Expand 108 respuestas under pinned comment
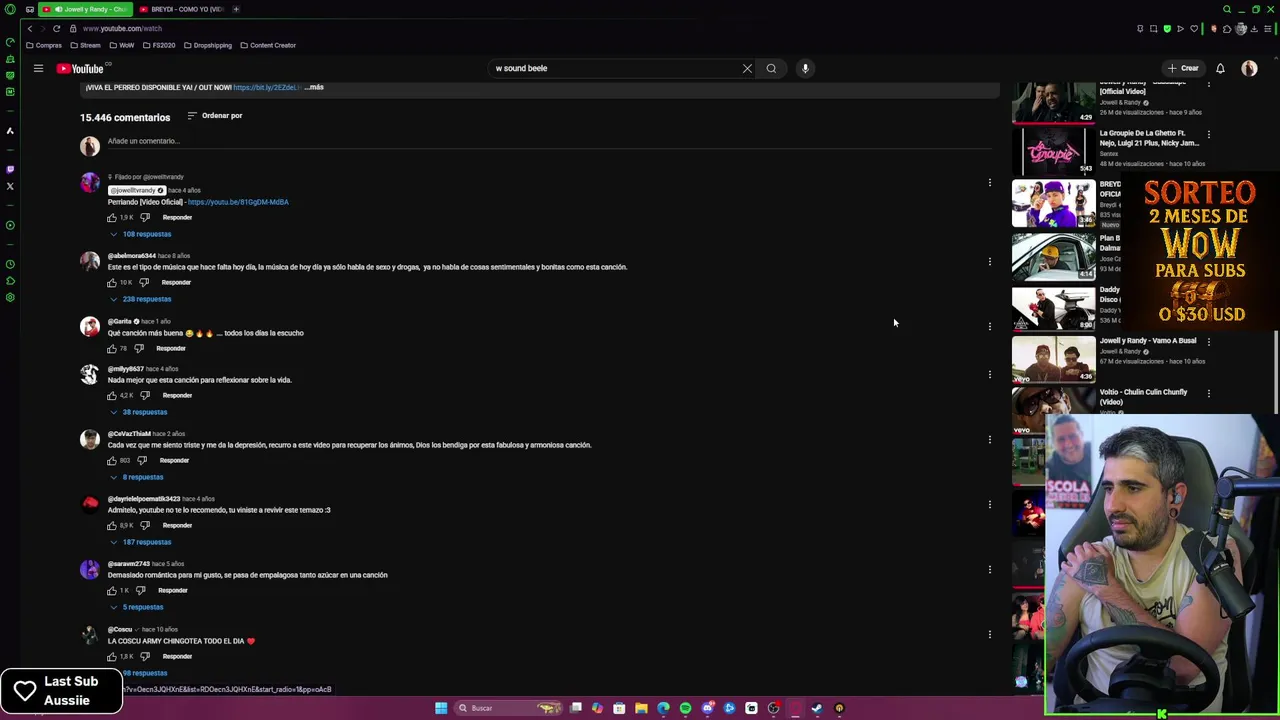Screen dimensions: 1280x720 click(141, 234)
